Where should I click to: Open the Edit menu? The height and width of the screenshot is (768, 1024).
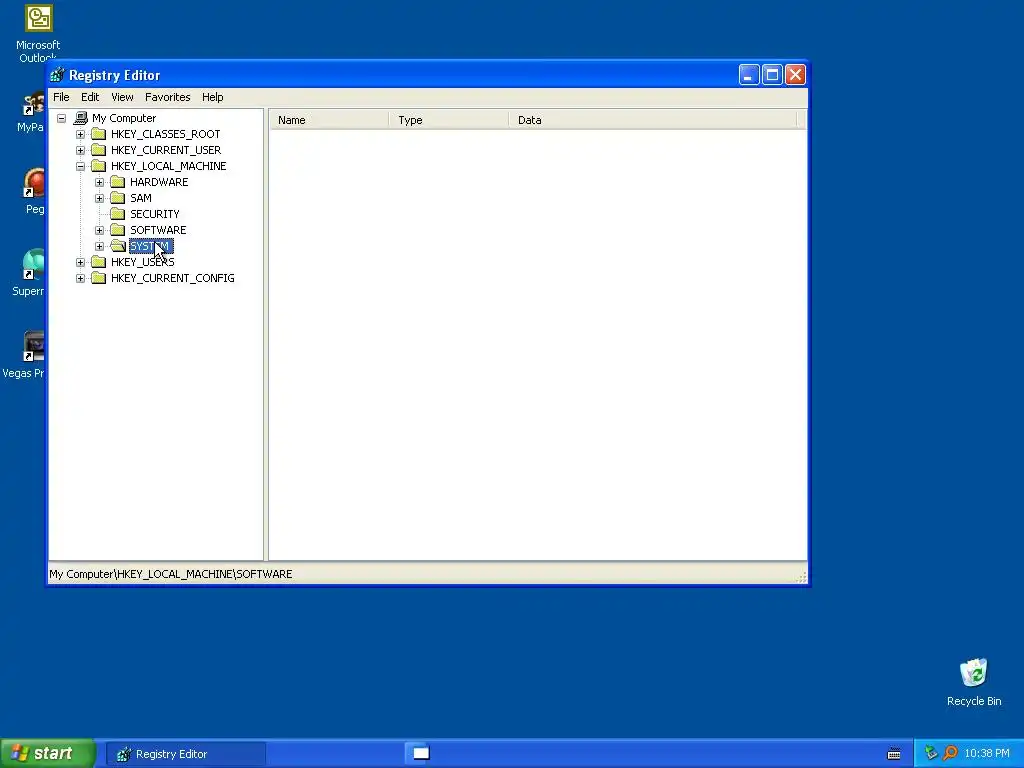tap(89, 97)
